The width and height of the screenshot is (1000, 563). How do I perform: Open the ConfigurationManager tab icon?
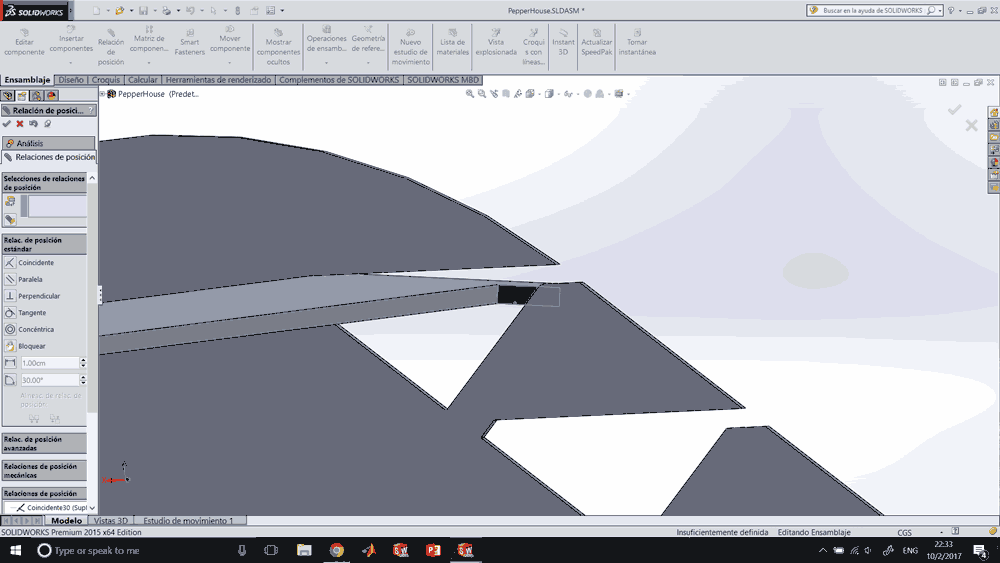[37, 96]
